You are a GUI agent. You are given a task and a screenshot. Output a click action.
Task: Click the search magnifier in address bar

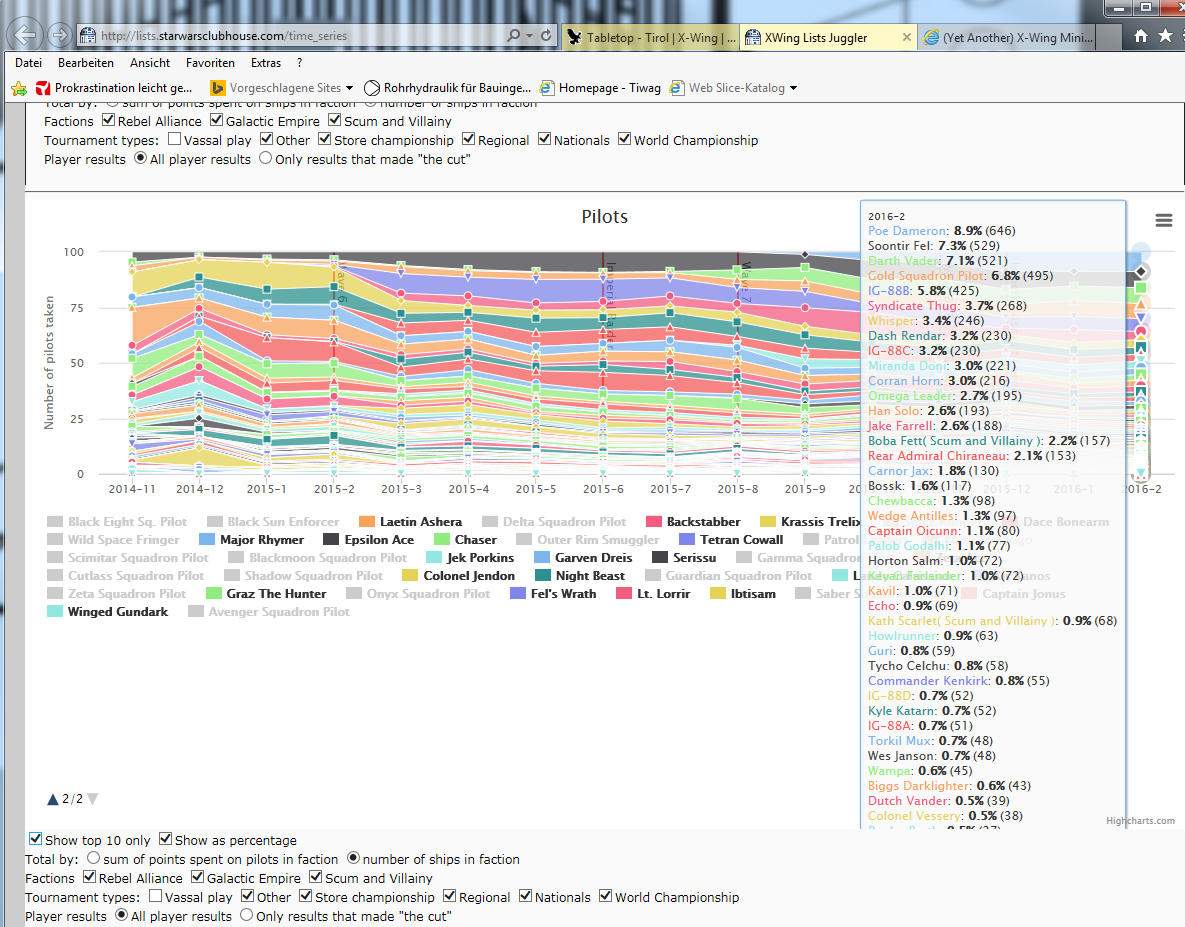[514, 35]
